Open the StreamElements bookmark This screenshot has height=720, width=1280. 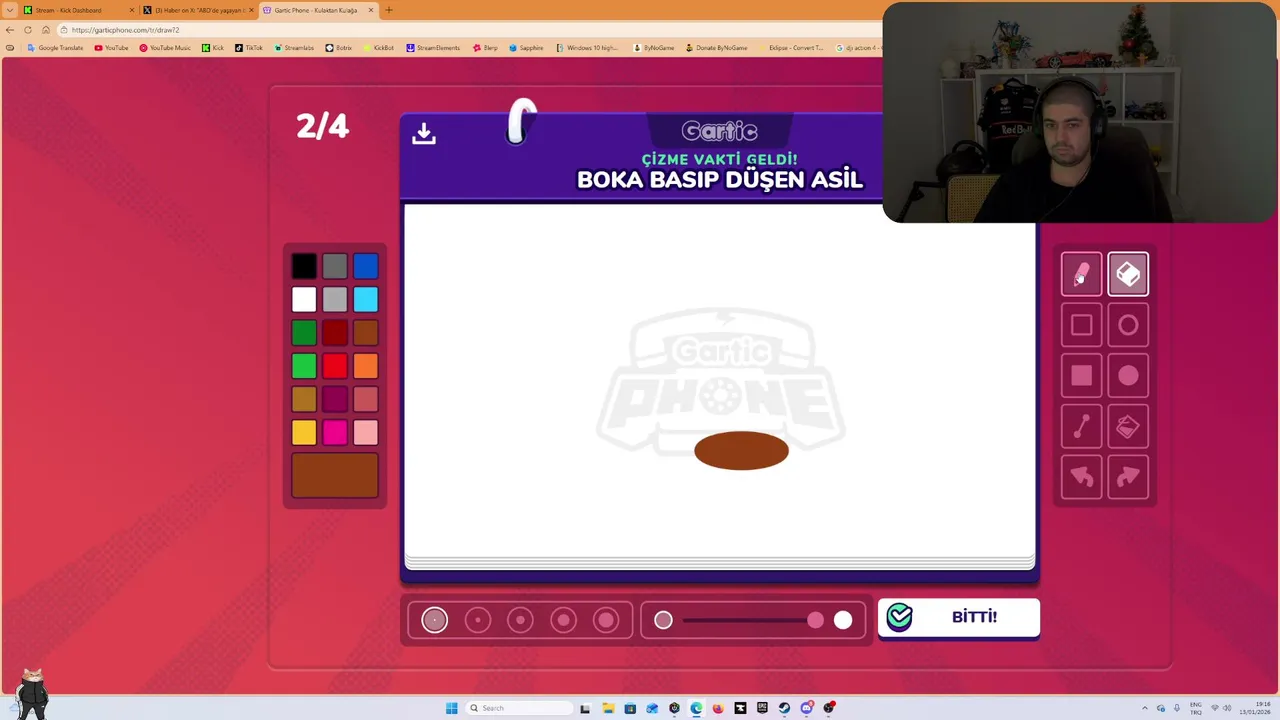coord(433,48)
